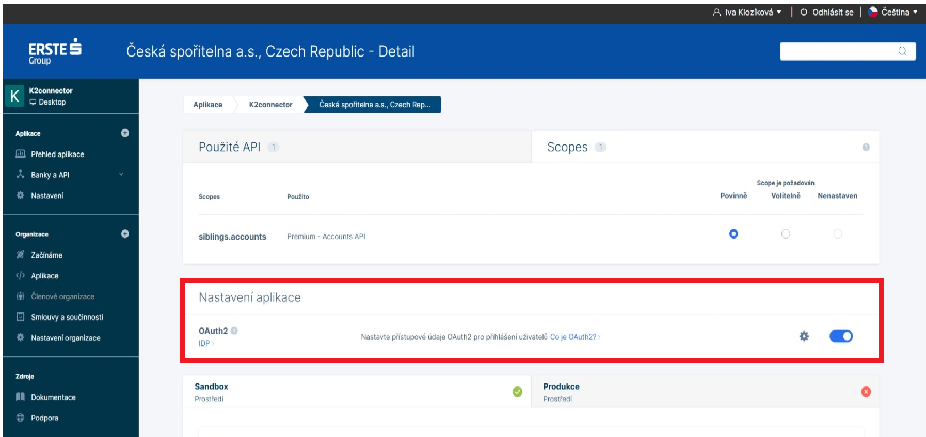Screen dimensions: 926x437
Task: Click Odhlásit se link
Action: [x=827, y=12]
